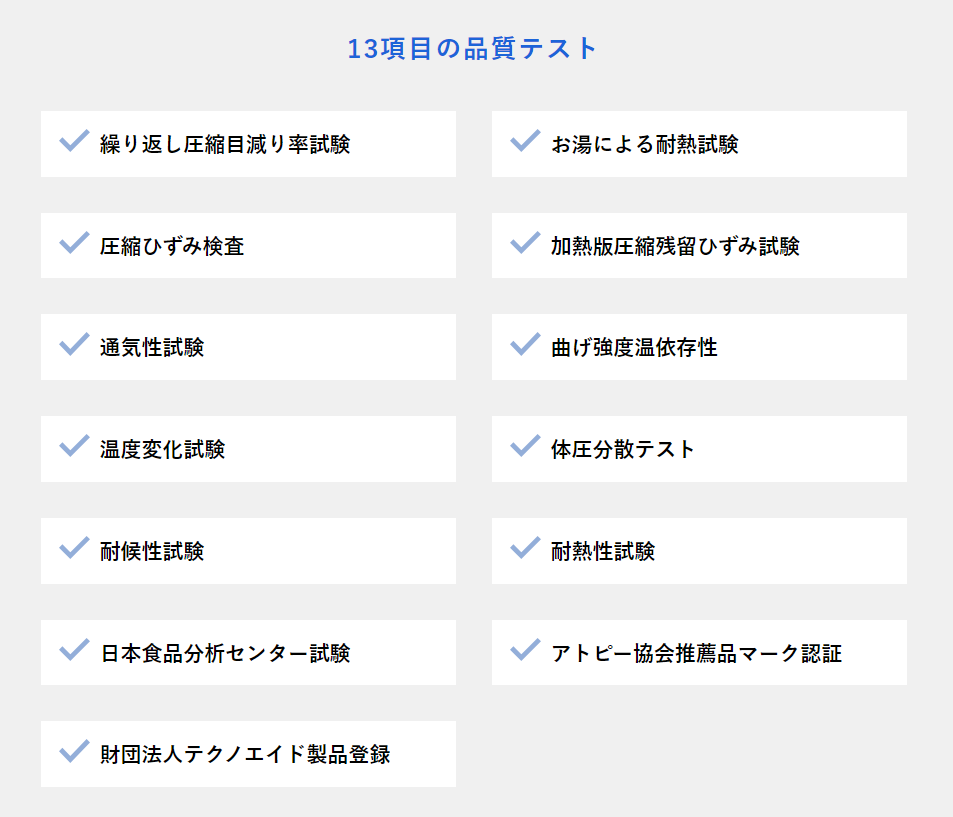Click checkmark icon beside 繰り返し圧縮目減り率試験
This screenshot has height=817, width=953.
75,142
